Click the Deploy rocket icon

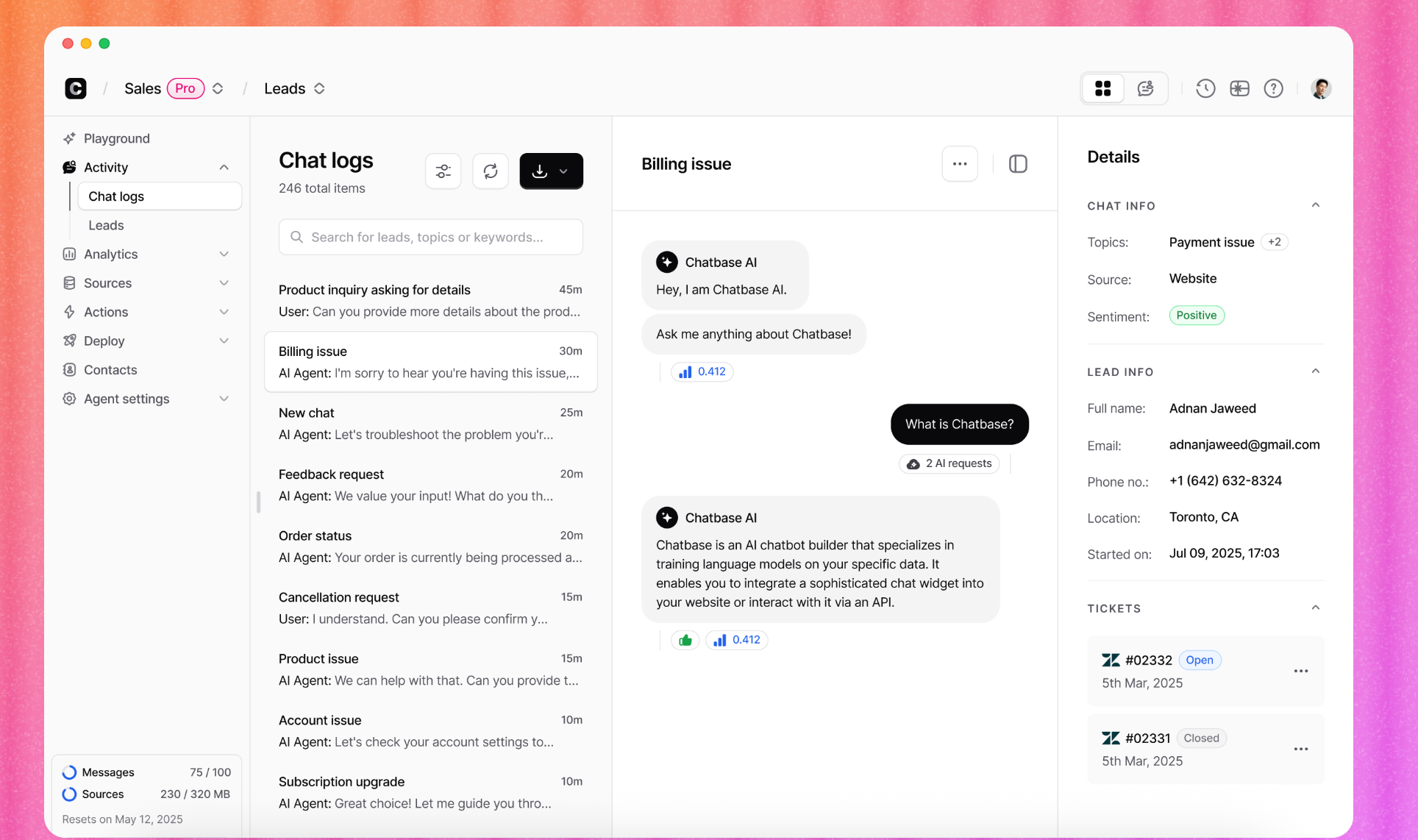(x=69, y=341)
